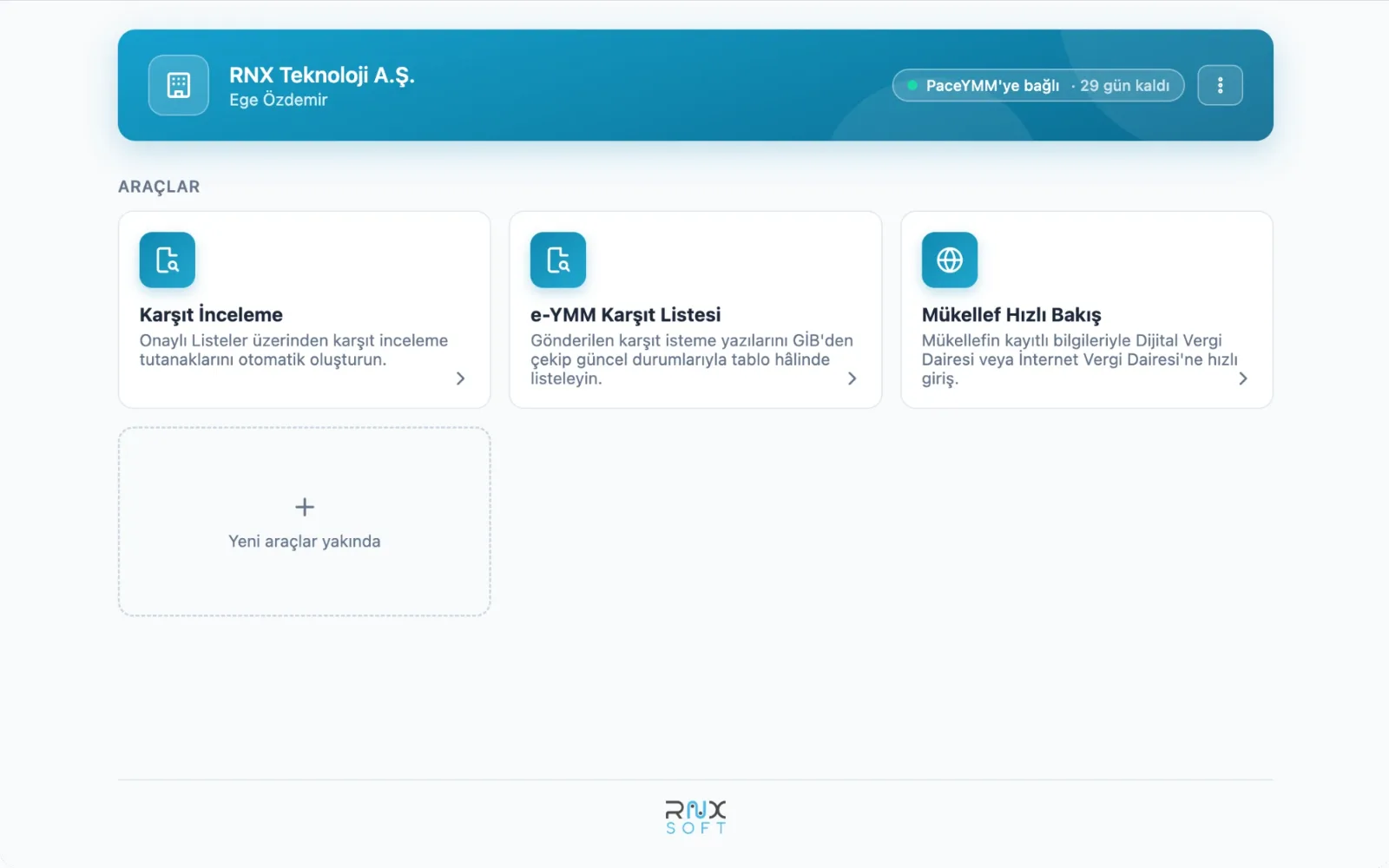Viewport: 1389px width, 868px height.
Task: Click the plus icon for new tools
Action: [305, 507]
